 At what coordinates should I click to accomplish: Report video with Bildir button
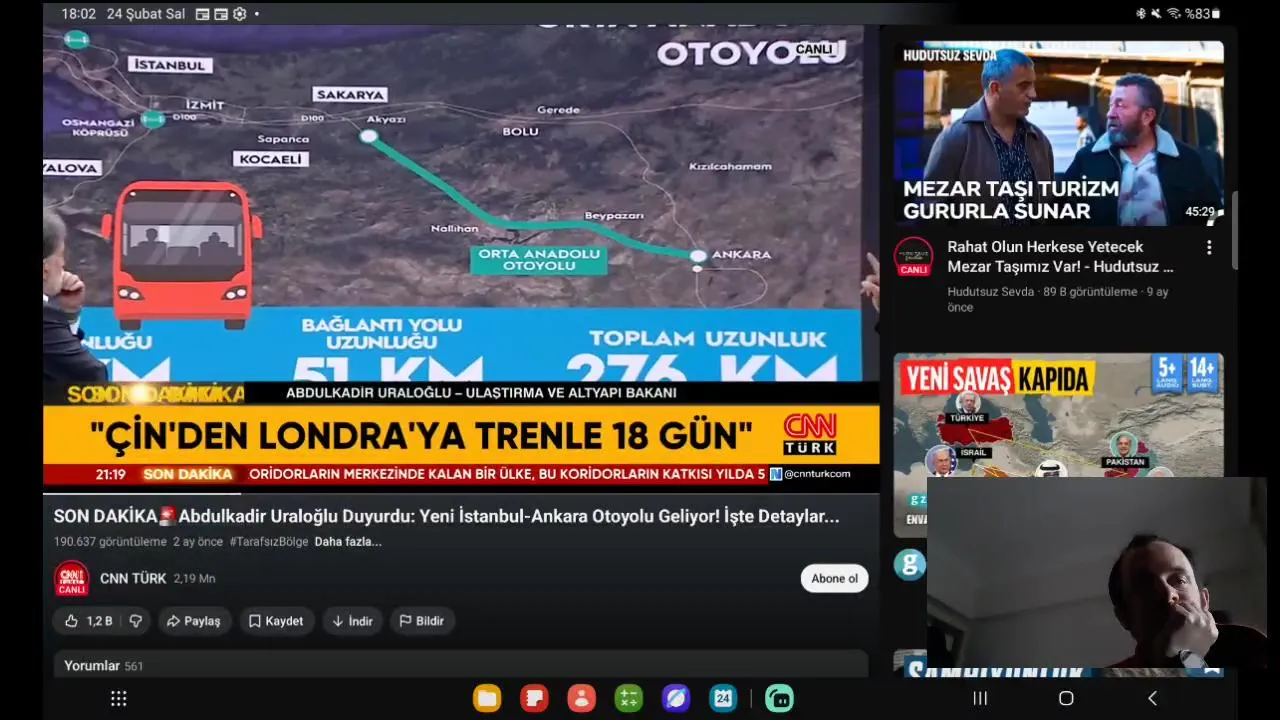point(422,621)
